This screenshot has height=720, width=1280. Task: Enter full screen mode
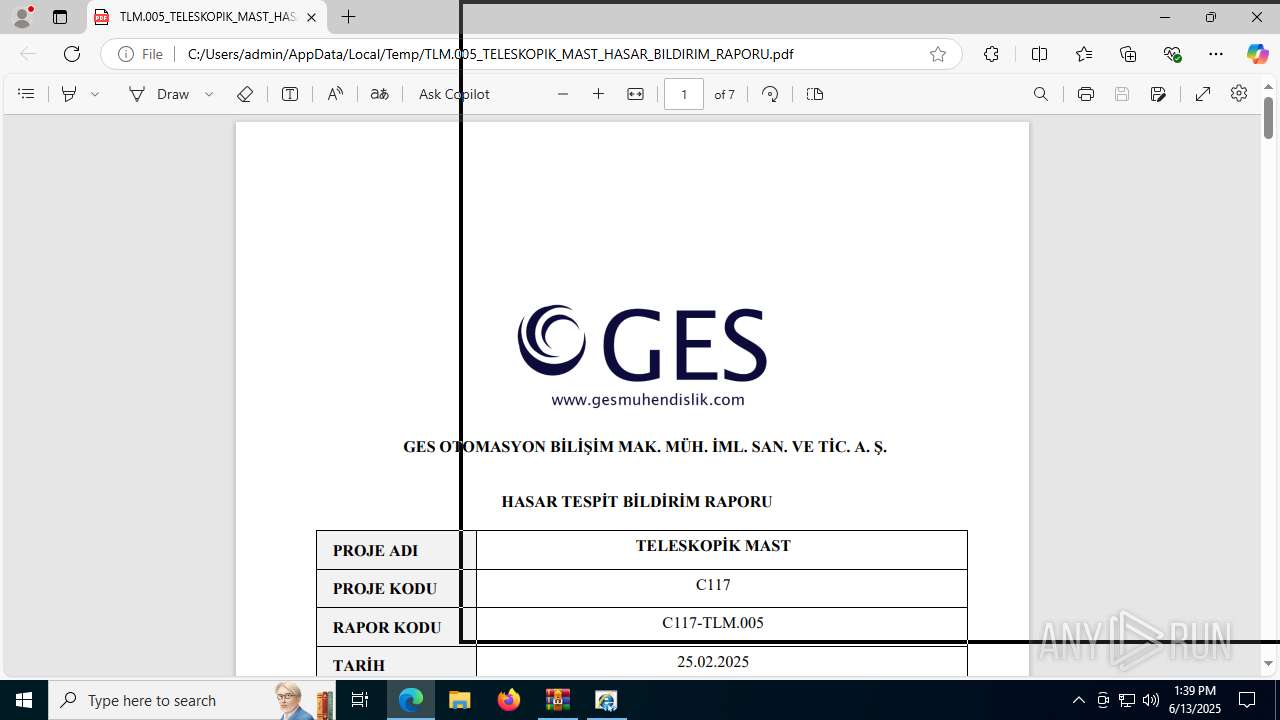tap(1203, 94)
